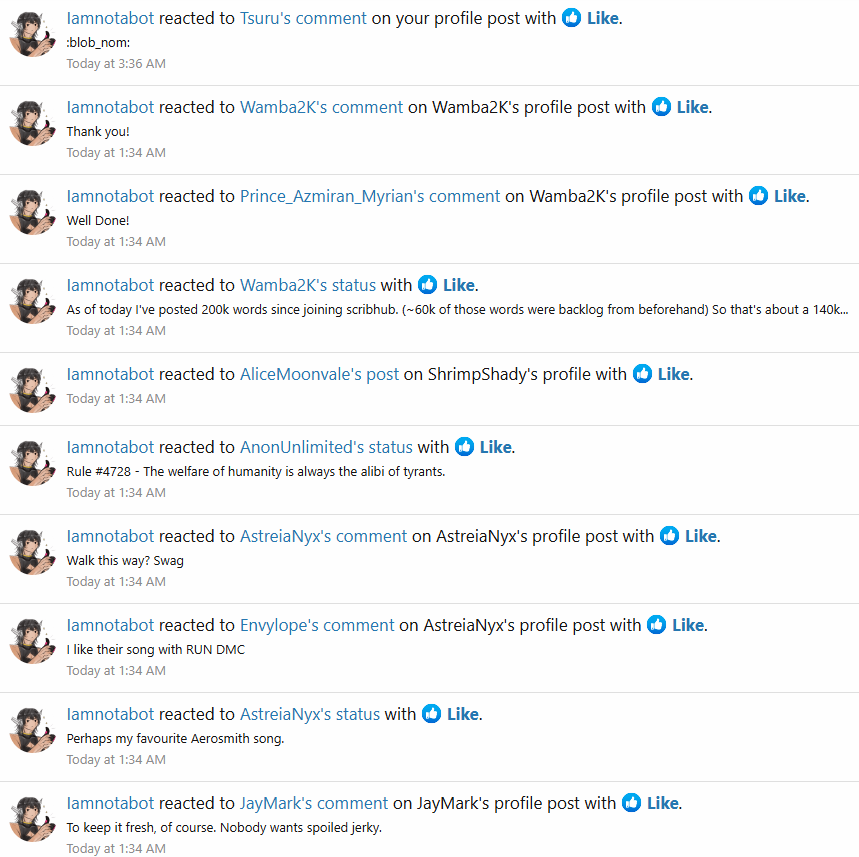Image resolution: width=859 pixels, height=857 pixels.
Task: Open Tsuru's comment link
Action: pyautogui.click(x=303, y=18)
